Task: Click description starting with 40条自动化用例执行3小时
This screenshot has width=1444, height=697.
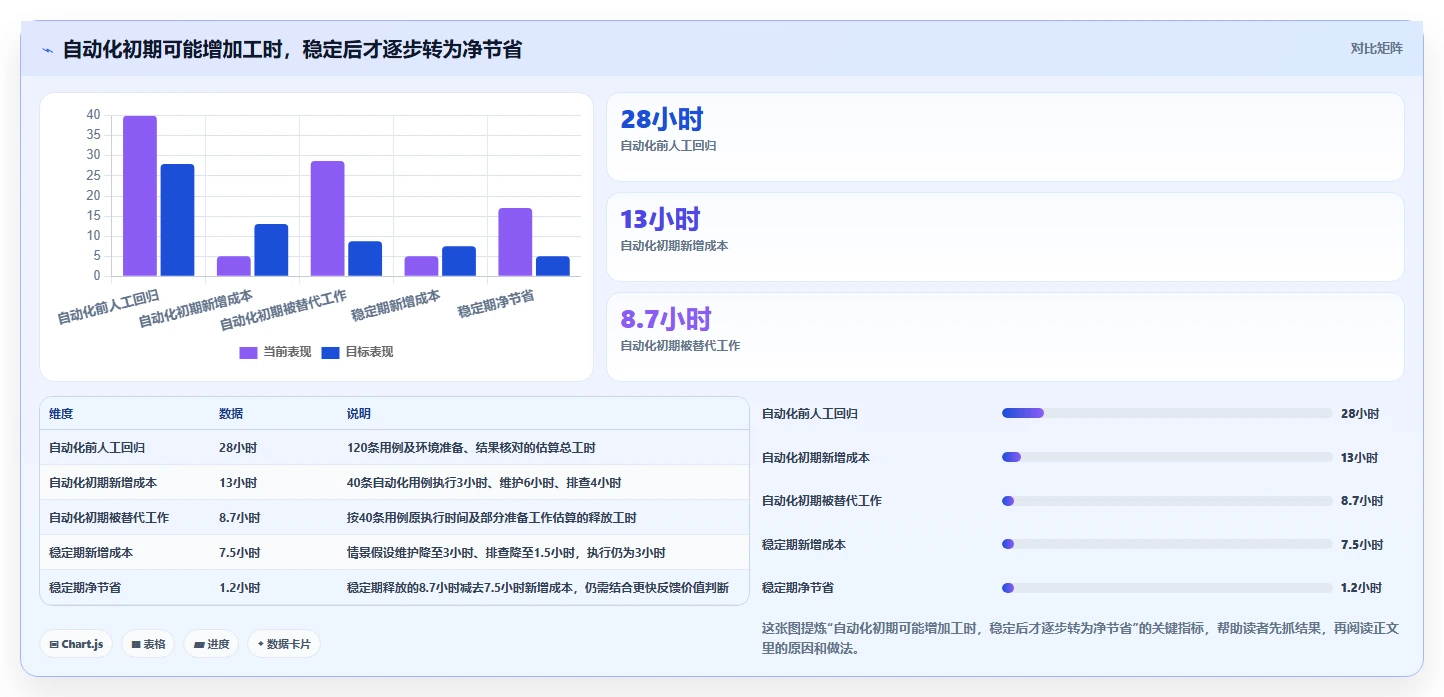Action: [484, 483]
